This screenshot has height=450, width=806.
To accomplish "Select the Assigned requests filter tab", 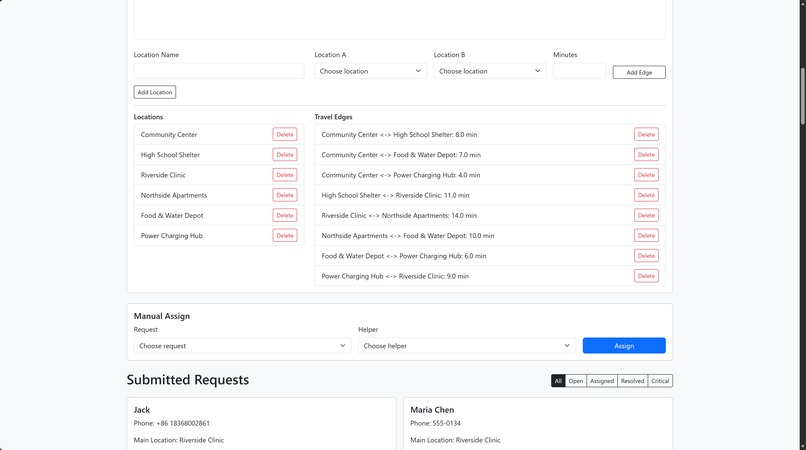I will coord(602,381).
